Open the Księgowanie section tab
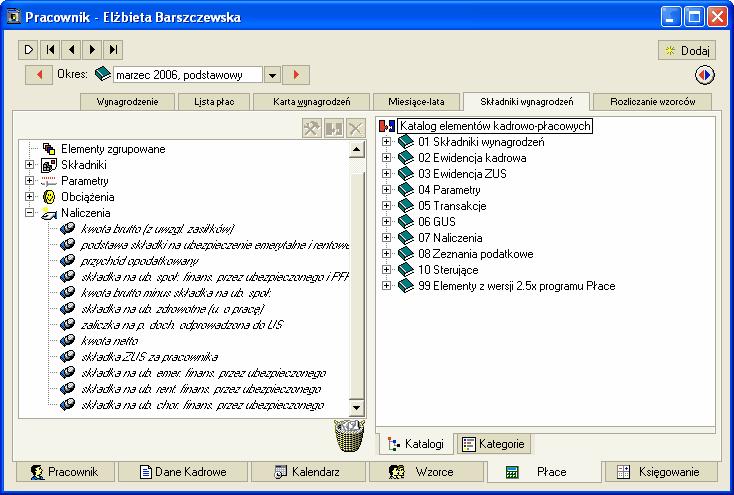734x495 pixels. click(661, 472)
